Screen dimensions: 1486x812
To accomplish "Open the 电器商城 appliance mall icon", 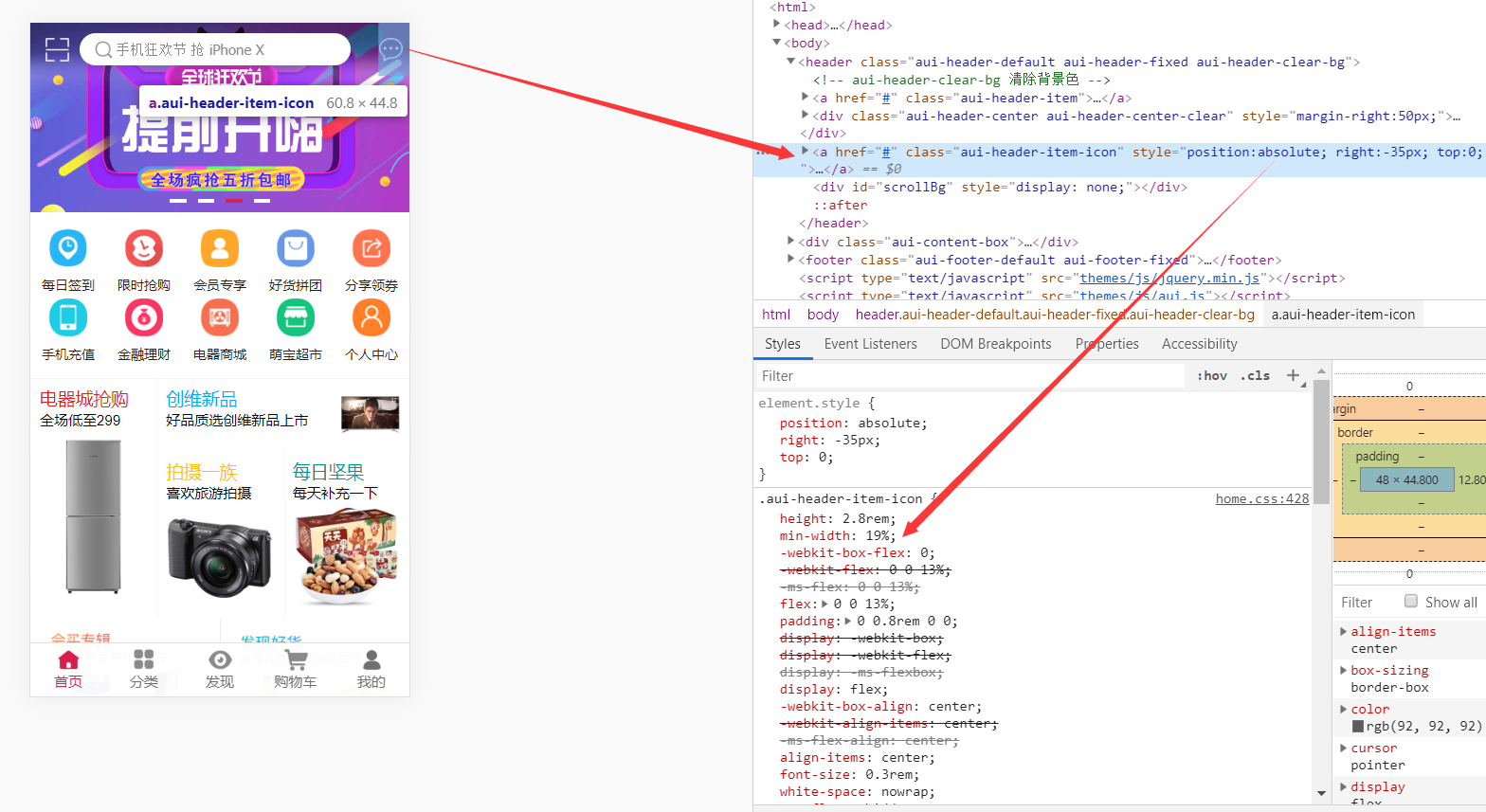I will pyautogui.click(x=220, y=318).
